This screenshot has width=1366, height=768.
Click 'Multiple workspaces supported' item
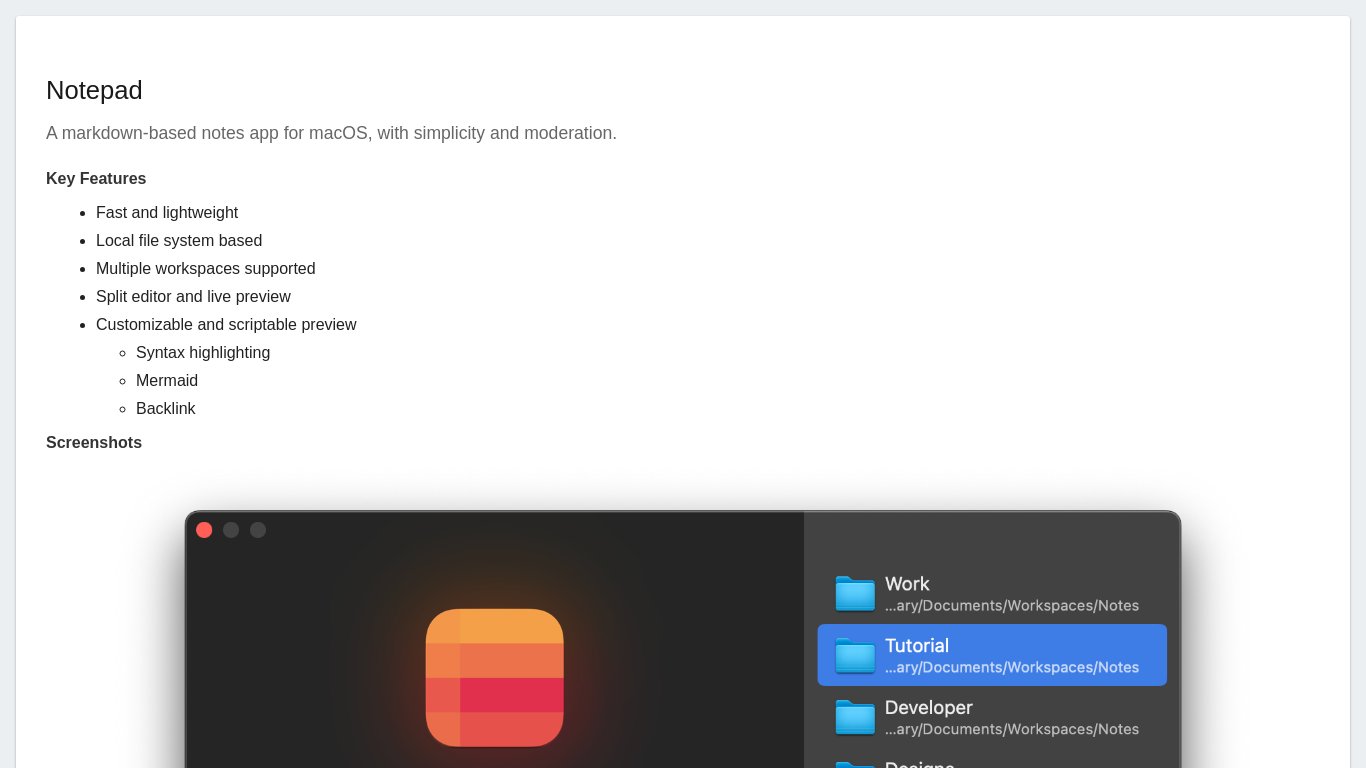[x=206, y=269]
